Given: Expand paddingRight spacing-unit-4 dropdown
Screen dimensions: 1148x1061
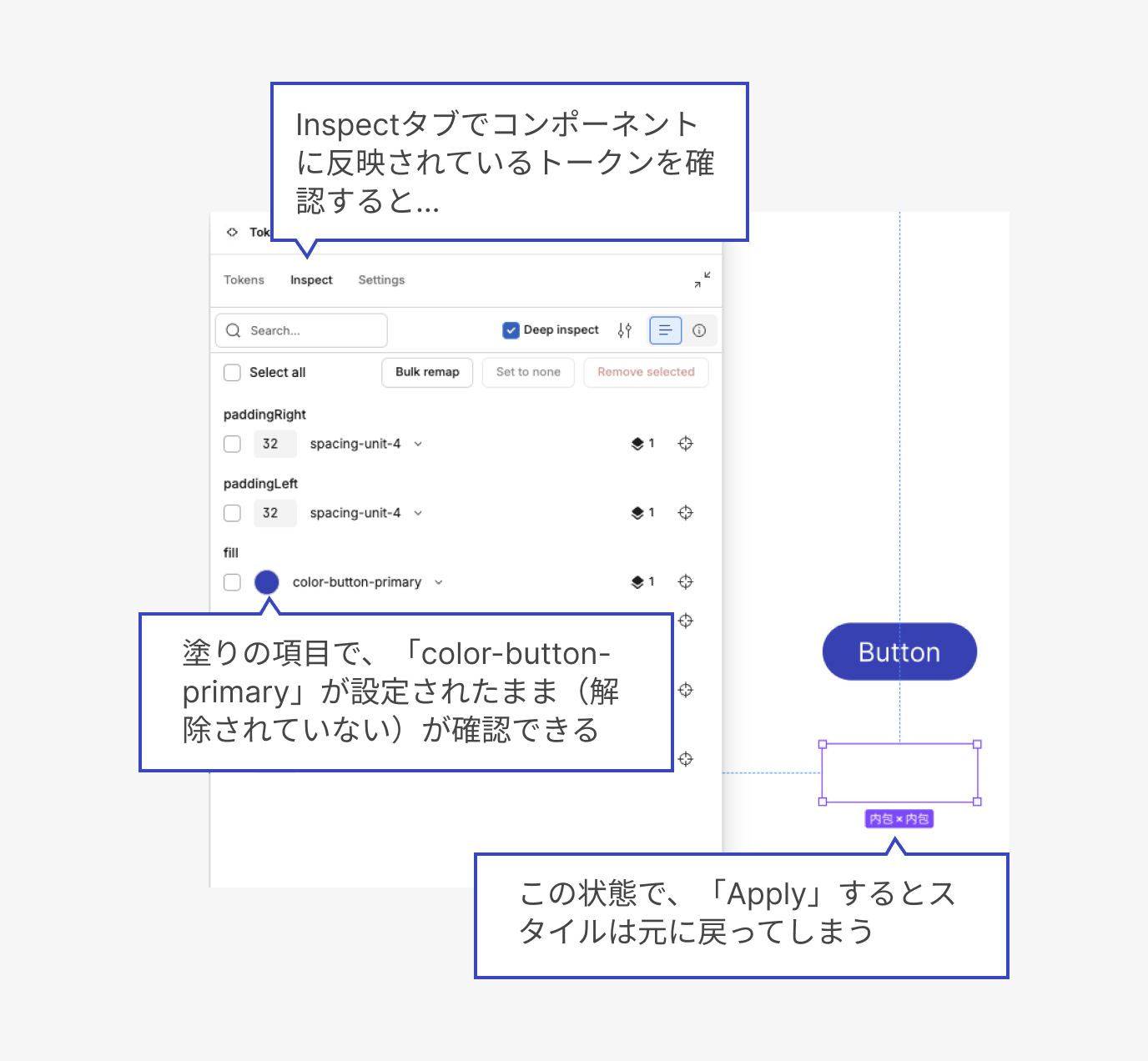Looking at the screenshot, I should coord(418,444).
